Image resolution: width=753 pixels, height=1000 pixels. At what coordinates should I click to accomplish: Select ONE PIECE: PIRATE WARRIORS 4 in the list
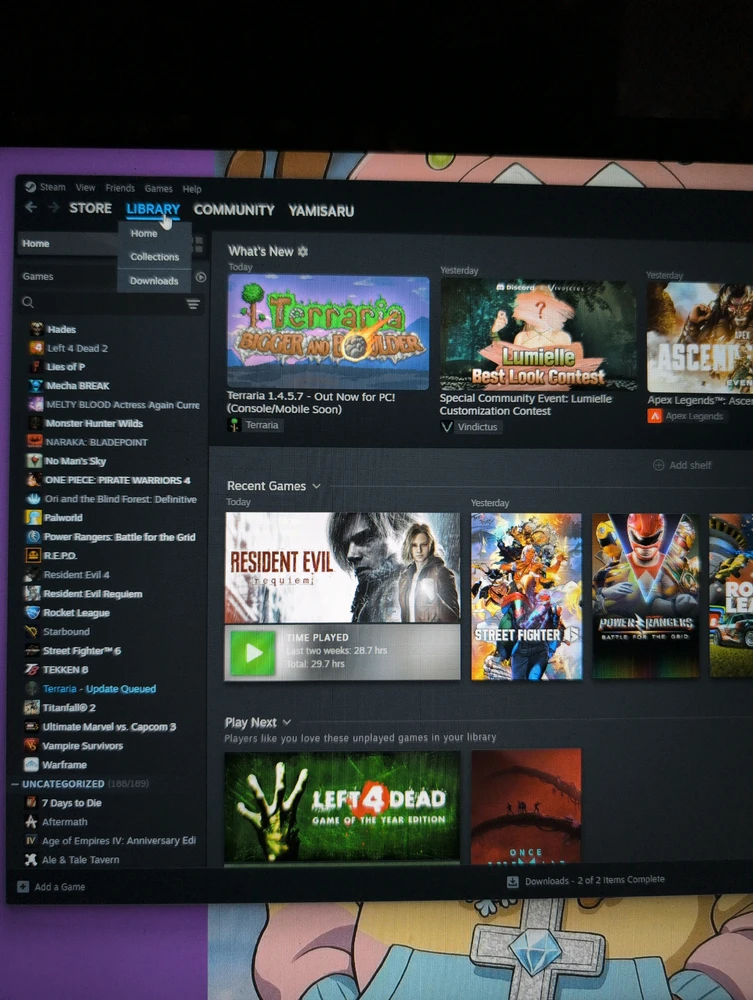[117, 480]
